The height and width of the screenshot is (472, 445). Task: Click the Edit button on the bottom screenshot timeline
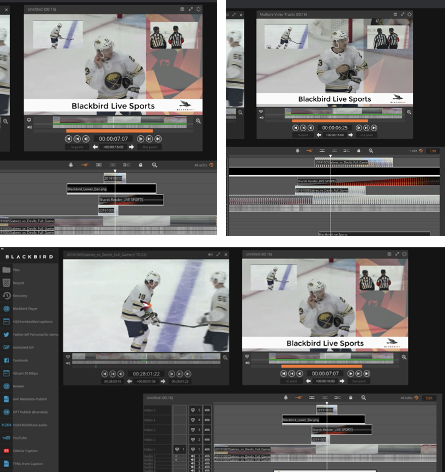[429, 398]
